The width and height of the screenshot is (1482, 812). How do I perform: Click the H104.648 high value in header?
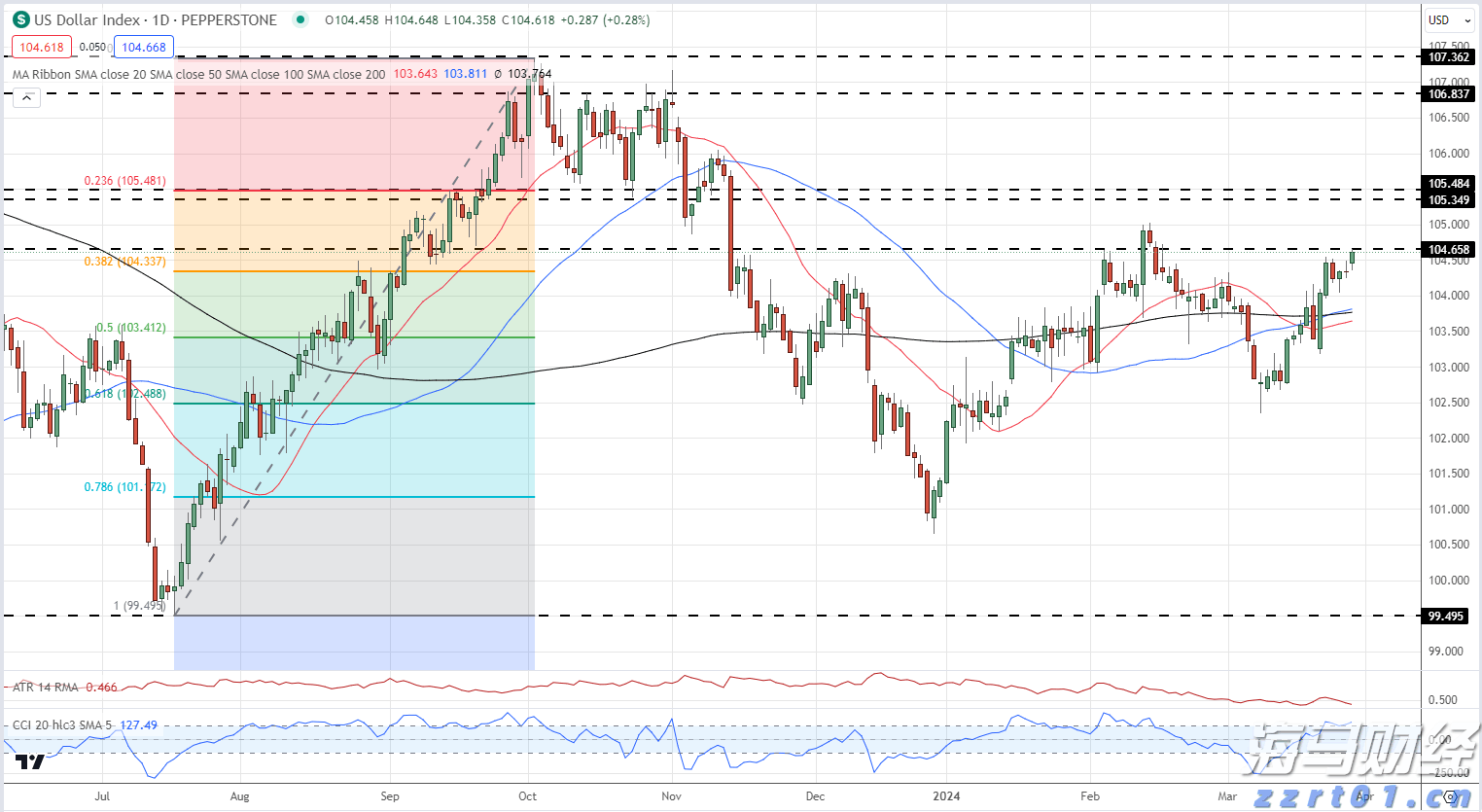point(411,19)
